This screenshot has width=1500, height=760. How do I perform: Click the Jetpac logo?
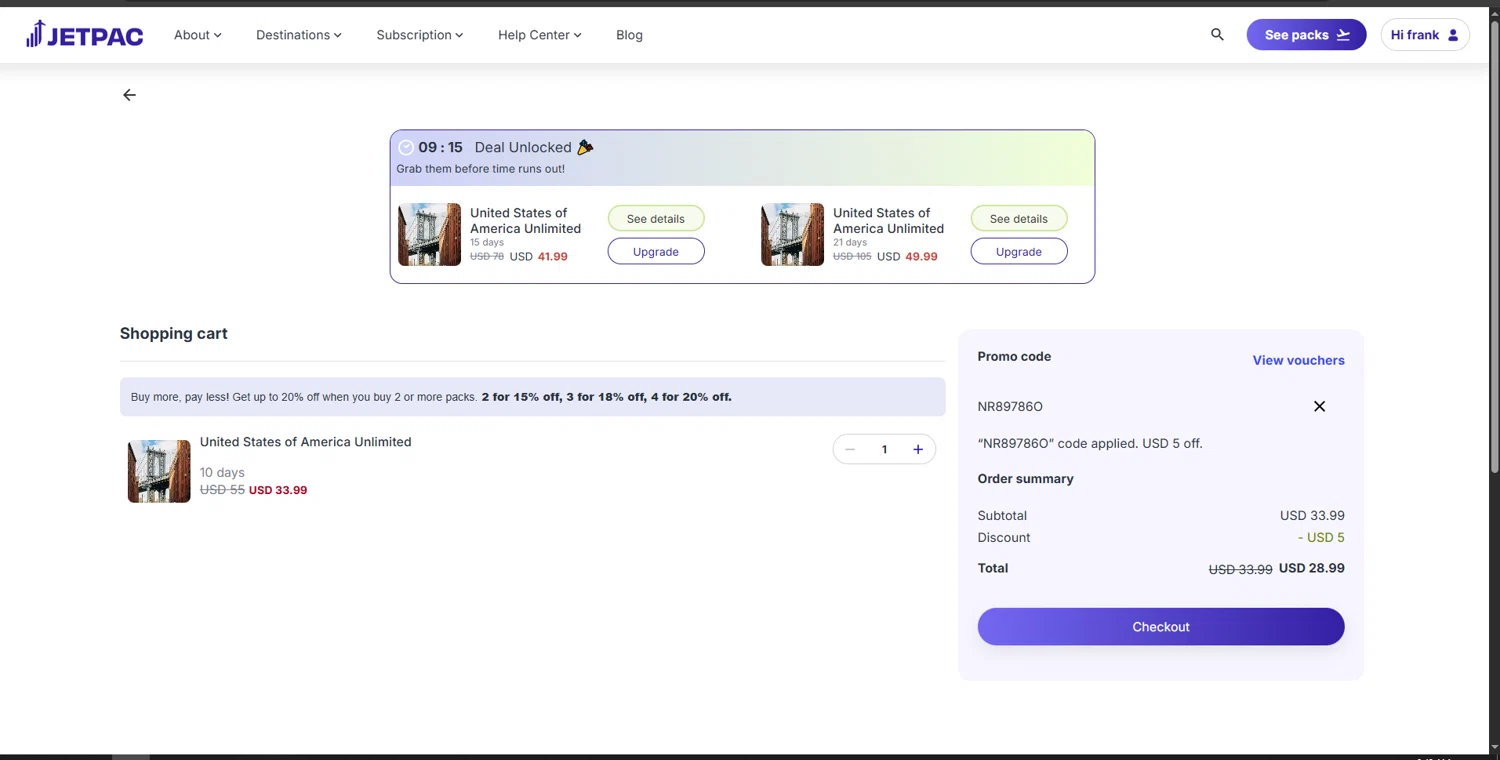pyautogui.click(x=84, y=34)
